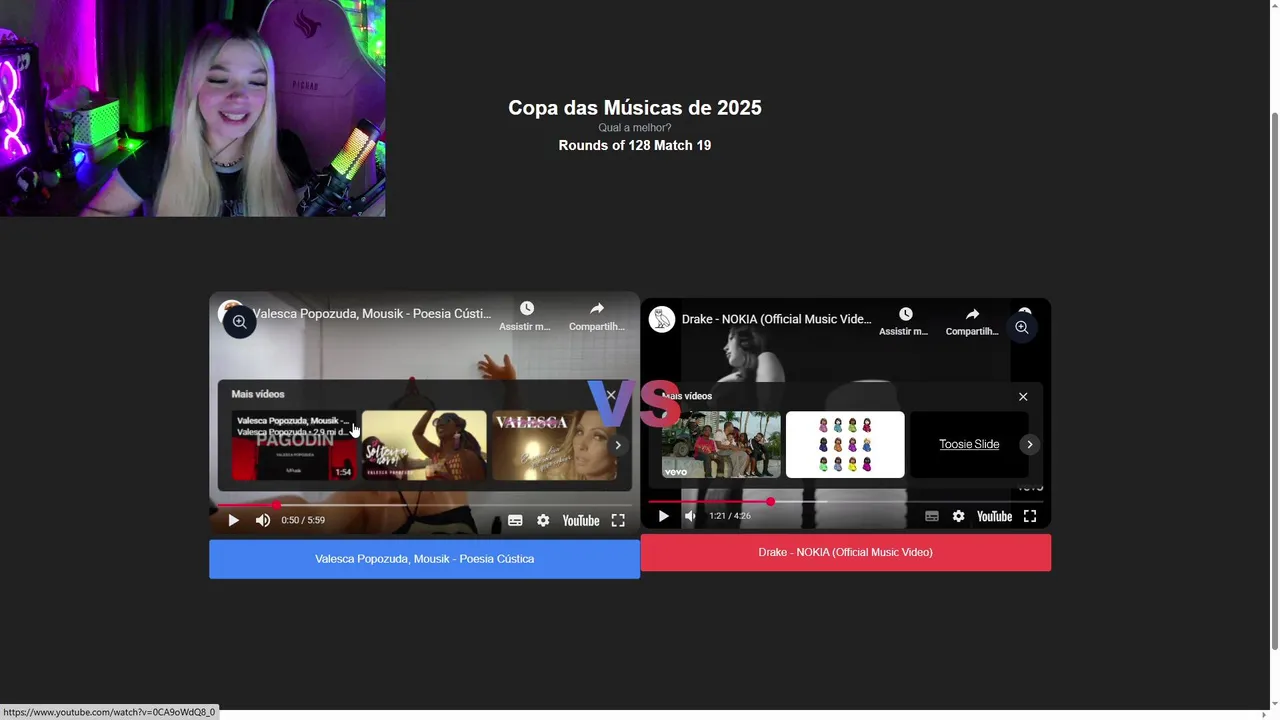Open settings gear on Drake NOKIA video

[x=958, y=516]
